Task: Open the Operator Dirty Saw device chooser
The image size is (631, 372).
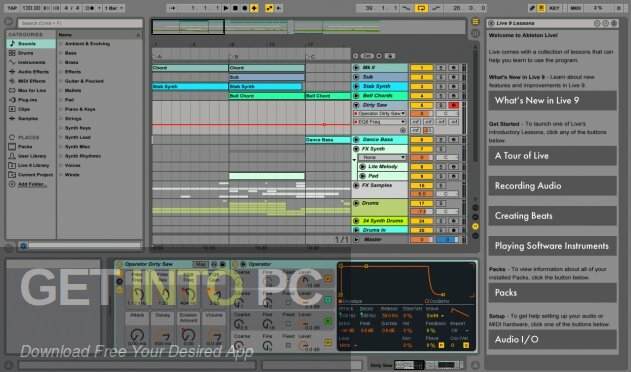Action: (x=379, y=114)
